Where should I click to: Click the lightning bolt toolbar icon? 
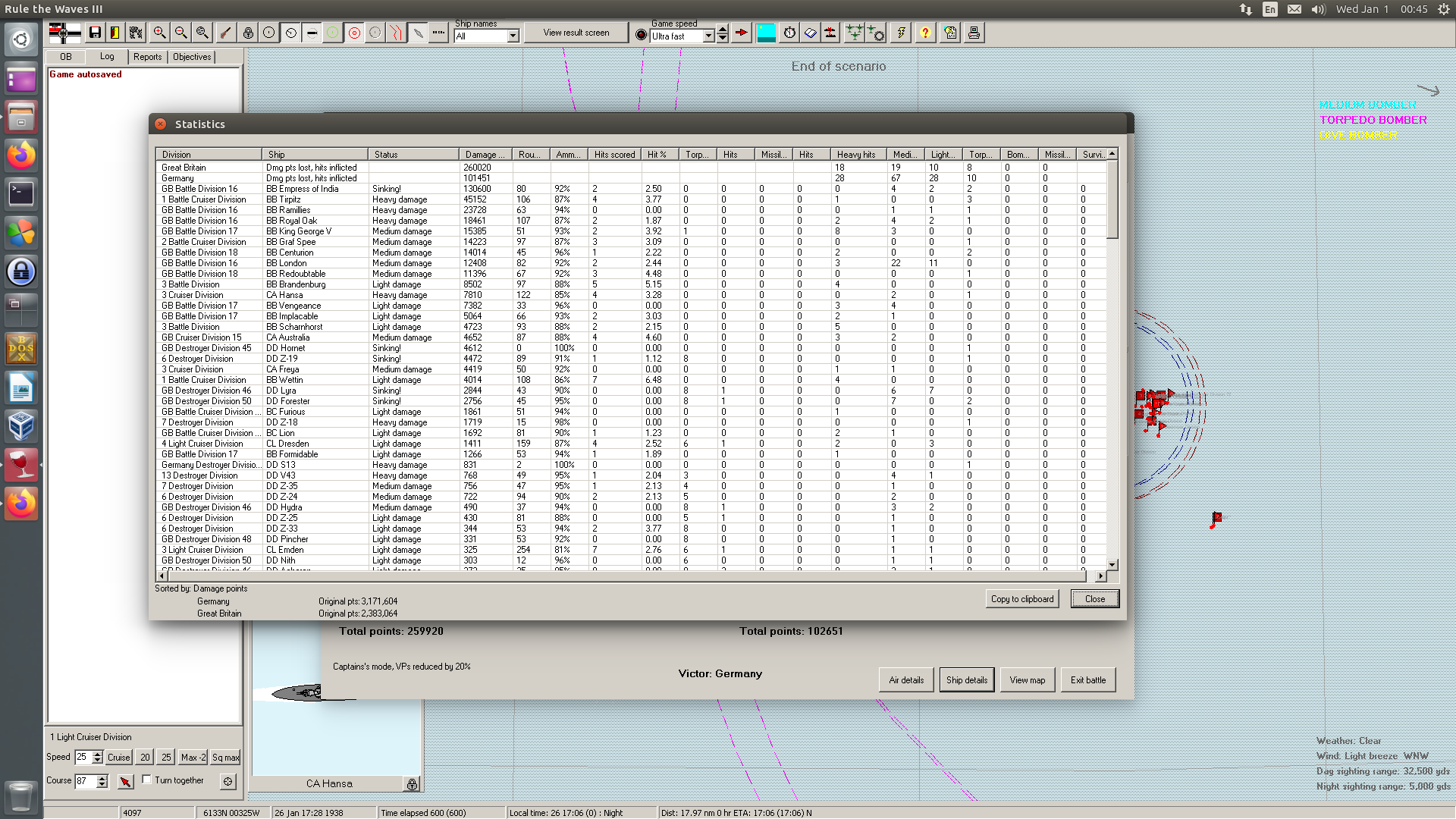(901, 33)
